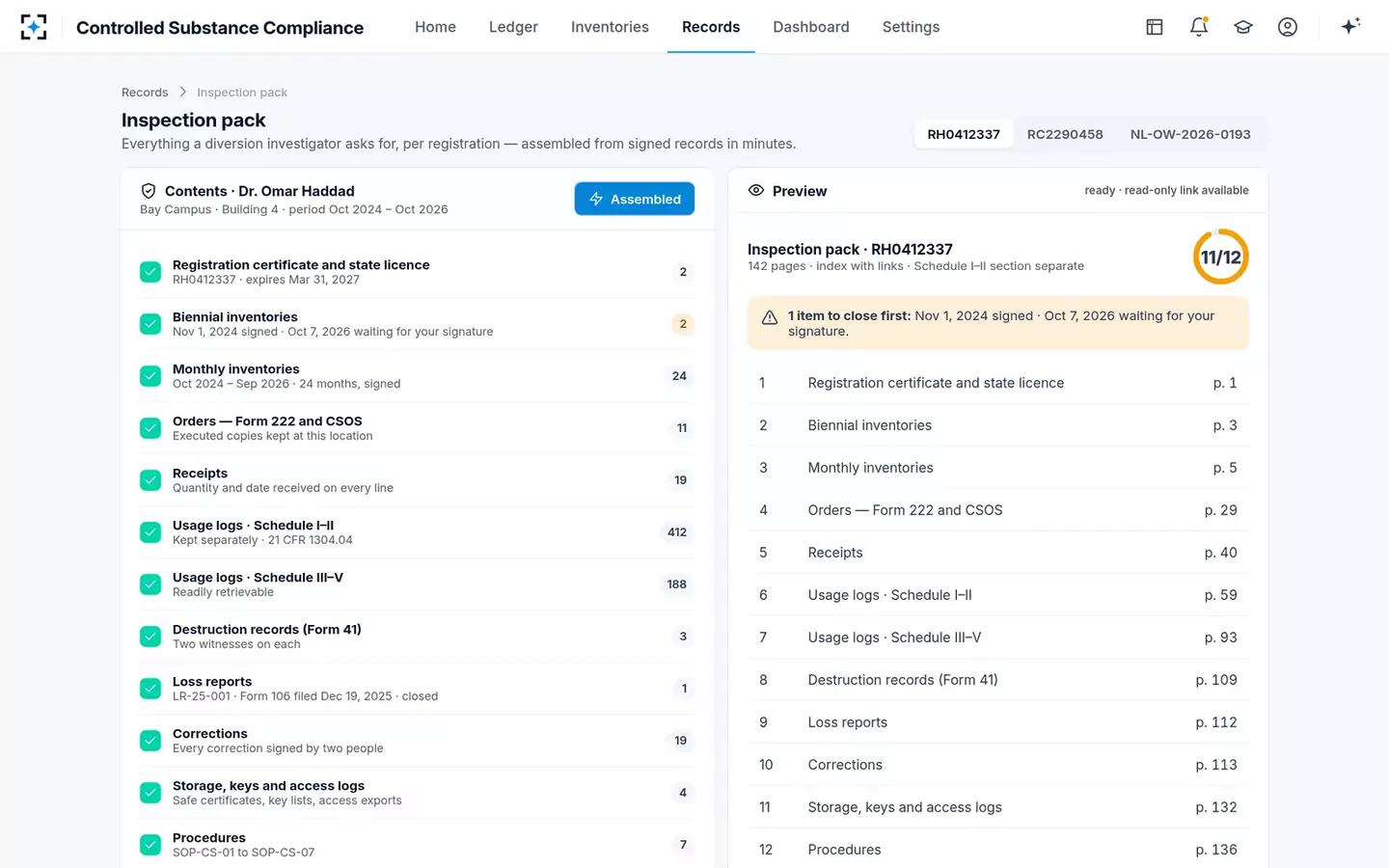Toggle Receipts checkbox
The height and width of the screenshot is (868, 1389).
click(x=150, y=480)
